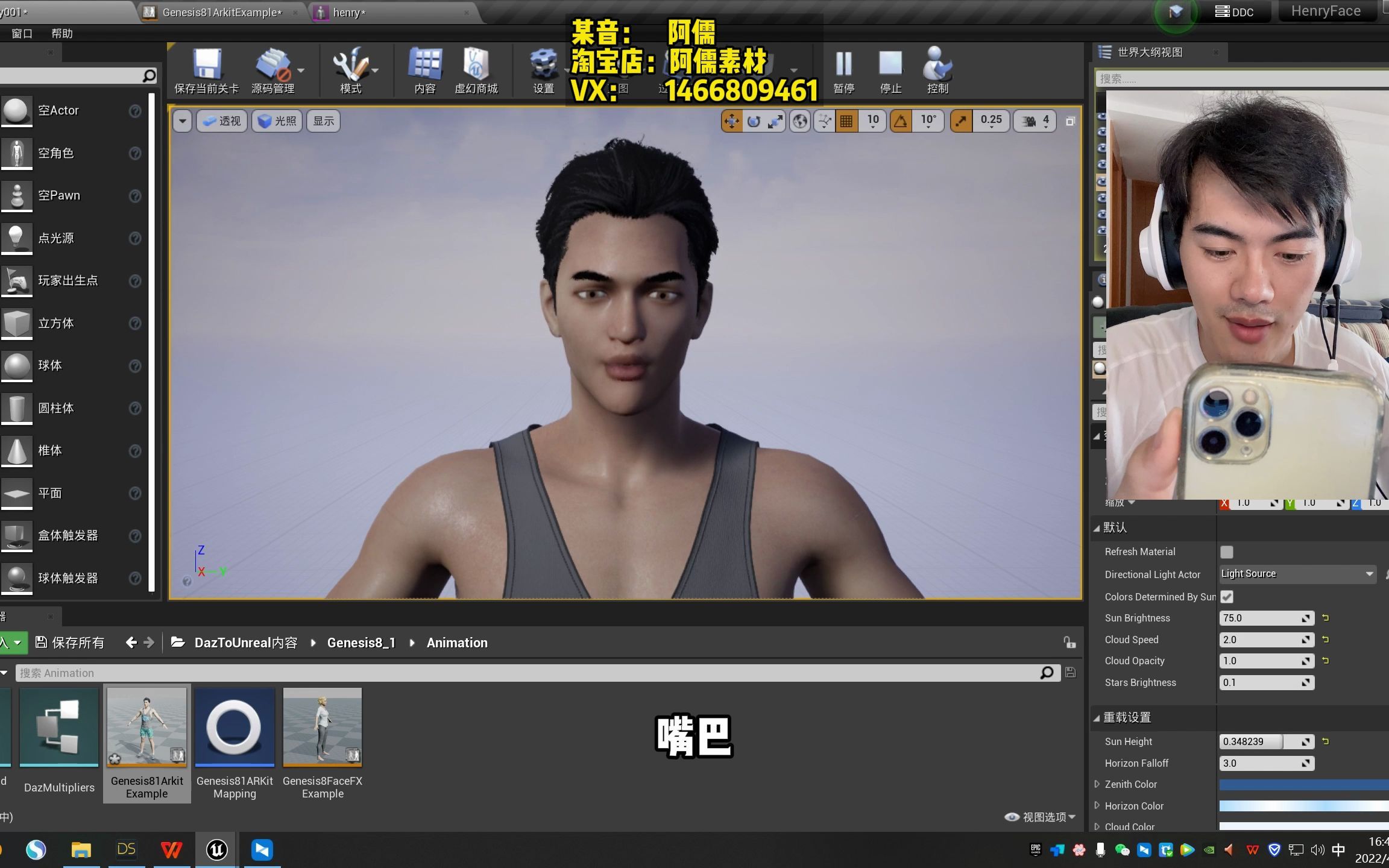Toggle the grid snapping icon in viewport
The width and height of the screenshot is (1389, 868).
tap(846, 121)
